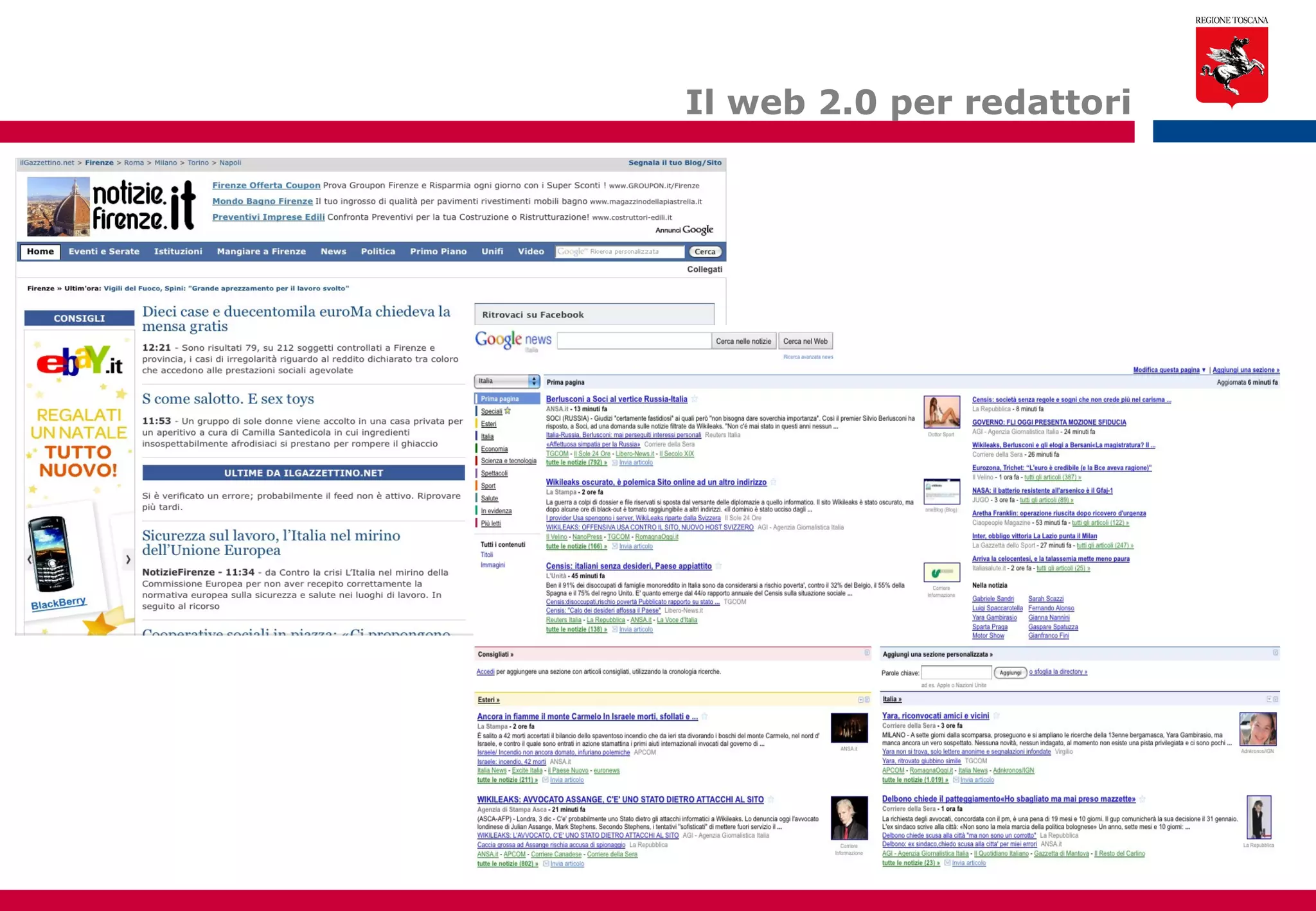Open the monte Carmelo fire thumbnail
The height and width of the screenshot is (911, 1316).
point(849,729)
